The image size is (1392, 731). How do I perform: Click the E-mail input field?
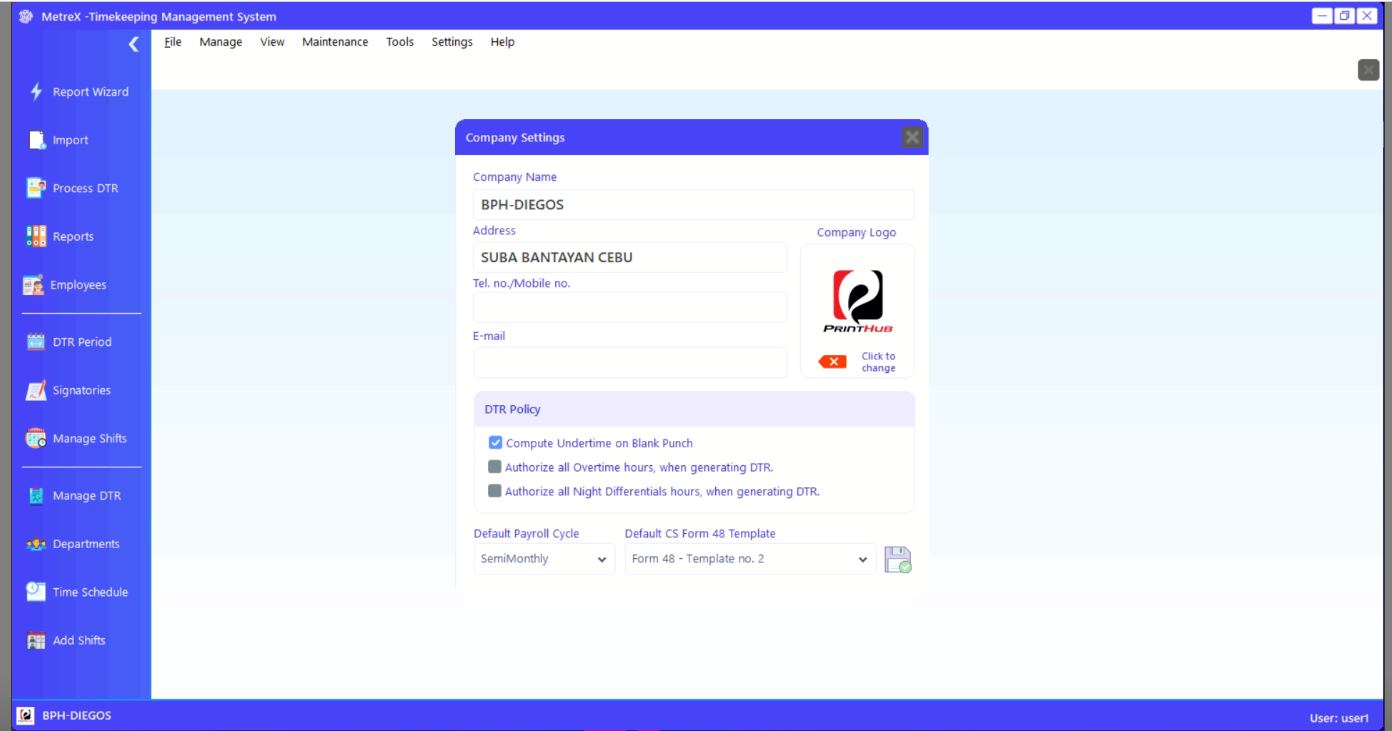(x=630, y=362)
